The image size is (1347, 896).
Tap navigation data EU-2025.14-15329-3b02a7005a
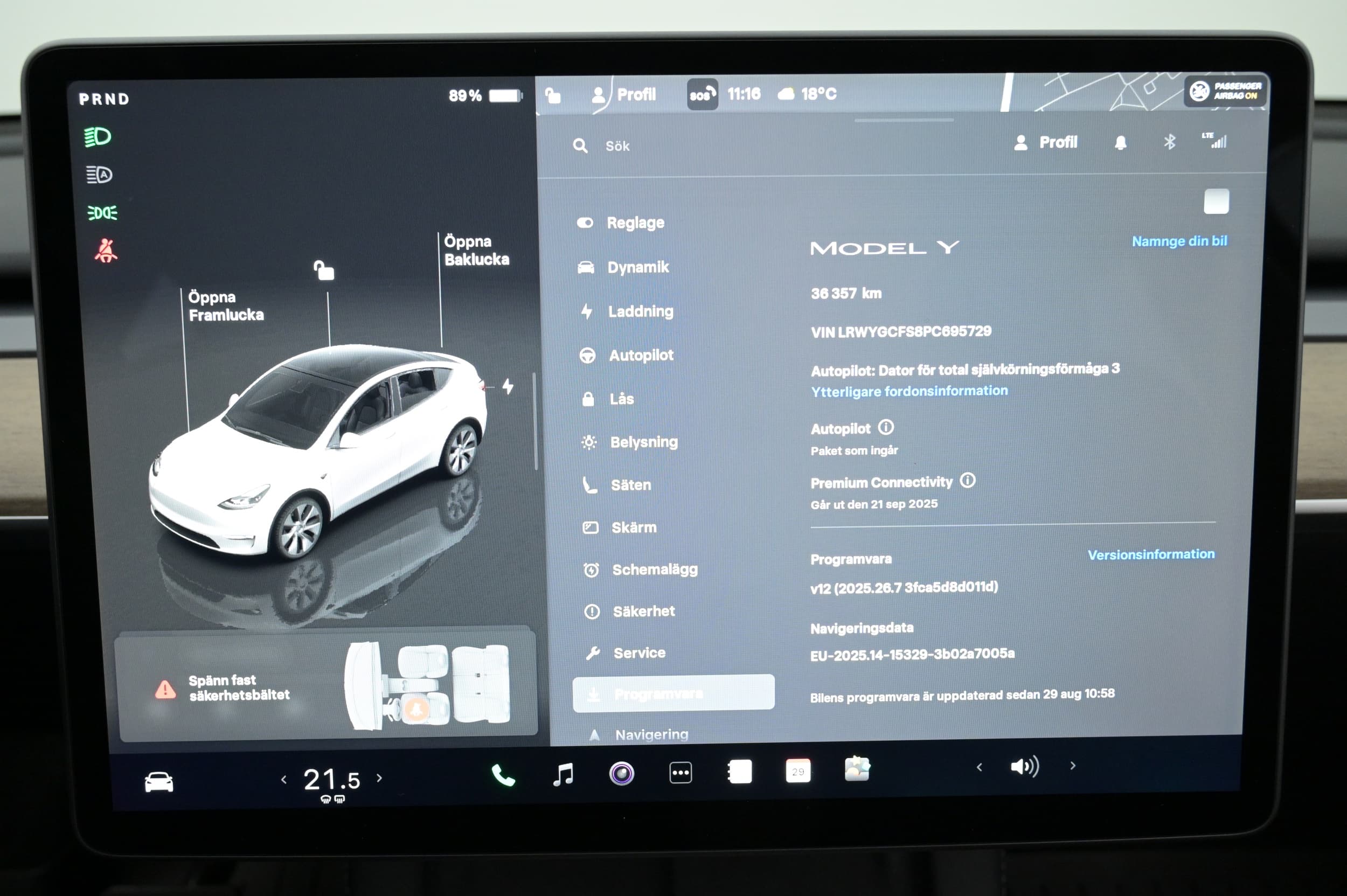[912, 654]
